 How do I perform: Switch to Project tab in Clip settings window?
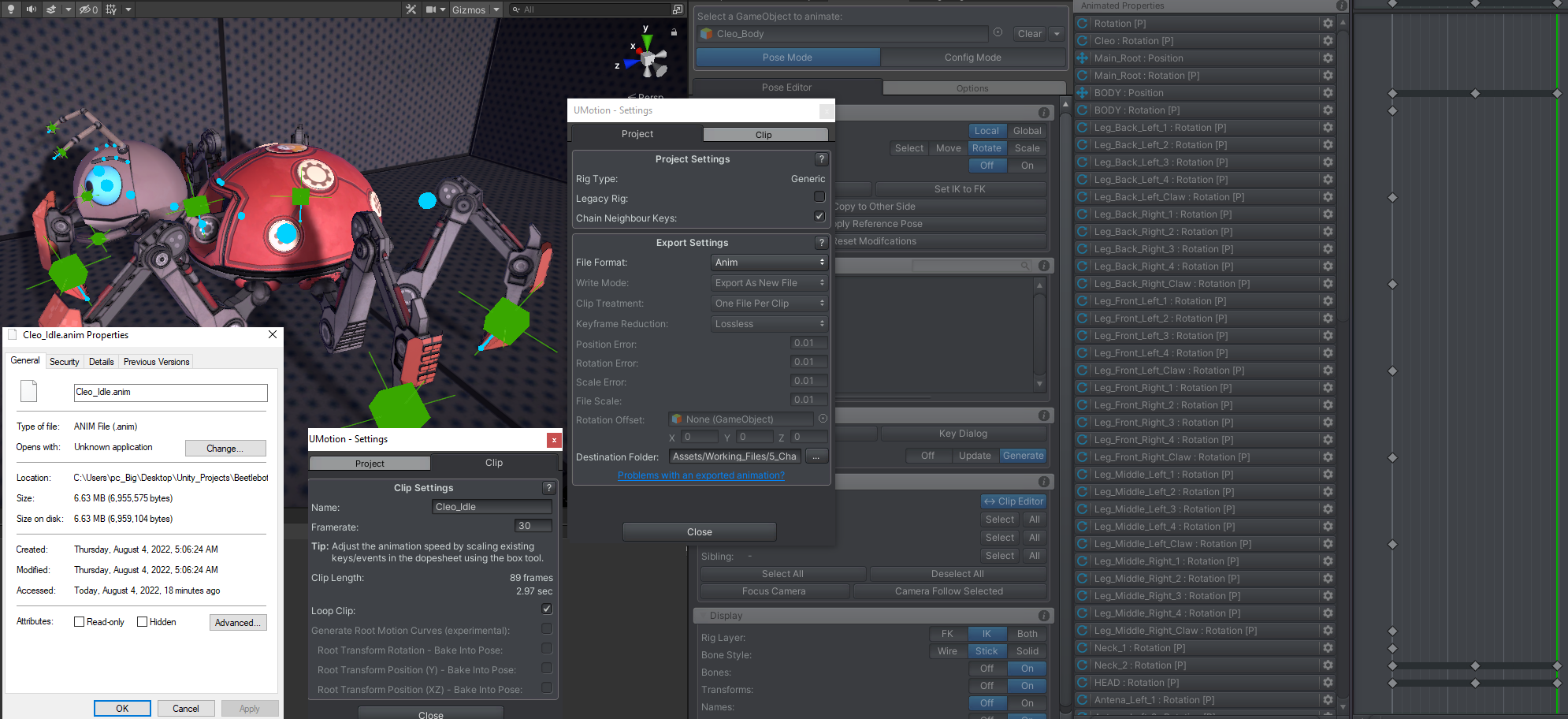[x=370, y=464]
